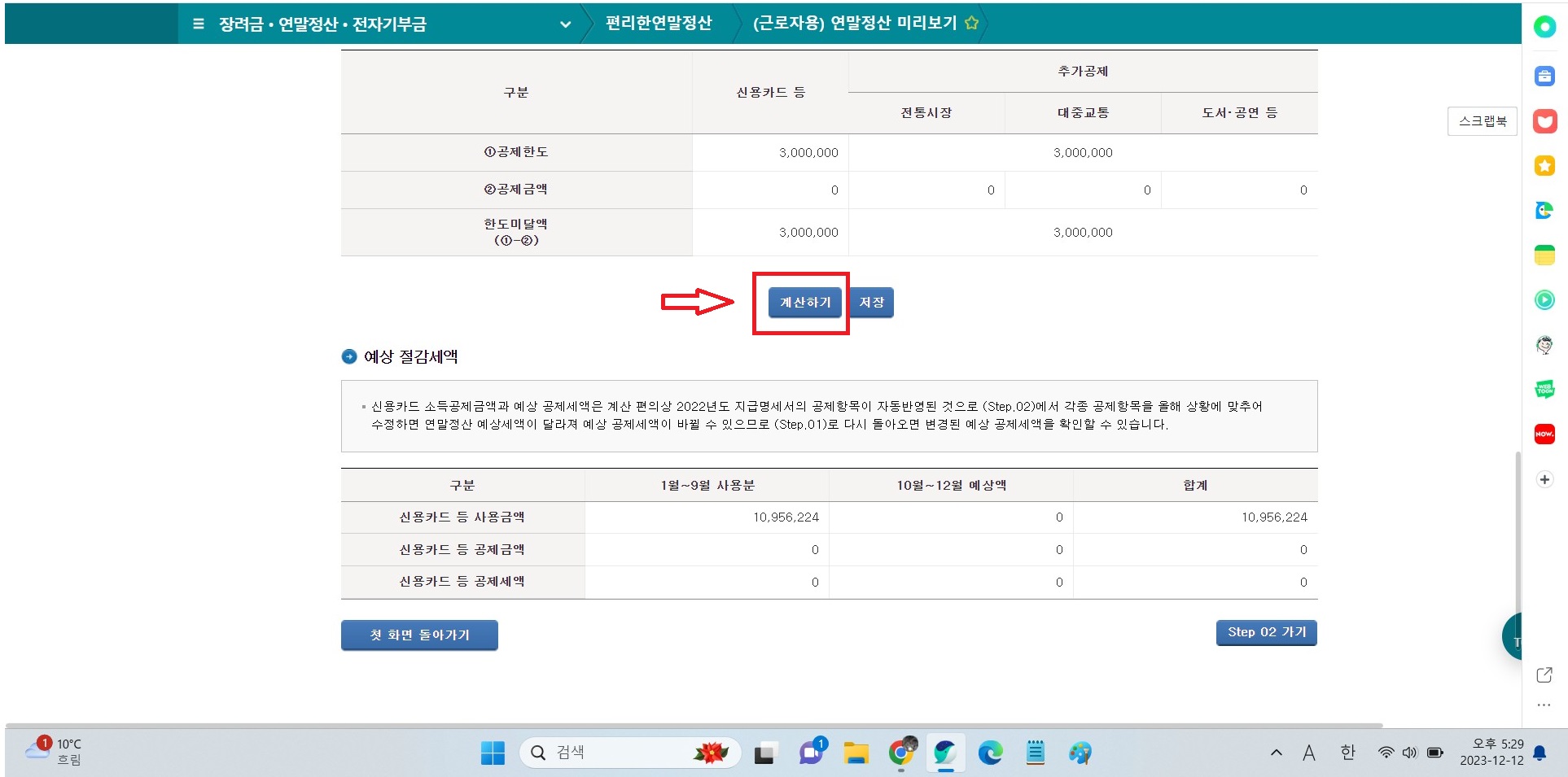Open the hamburger menu in the teal header
The width and height of the screenshot is (1568, 777).
coord(198,24)
